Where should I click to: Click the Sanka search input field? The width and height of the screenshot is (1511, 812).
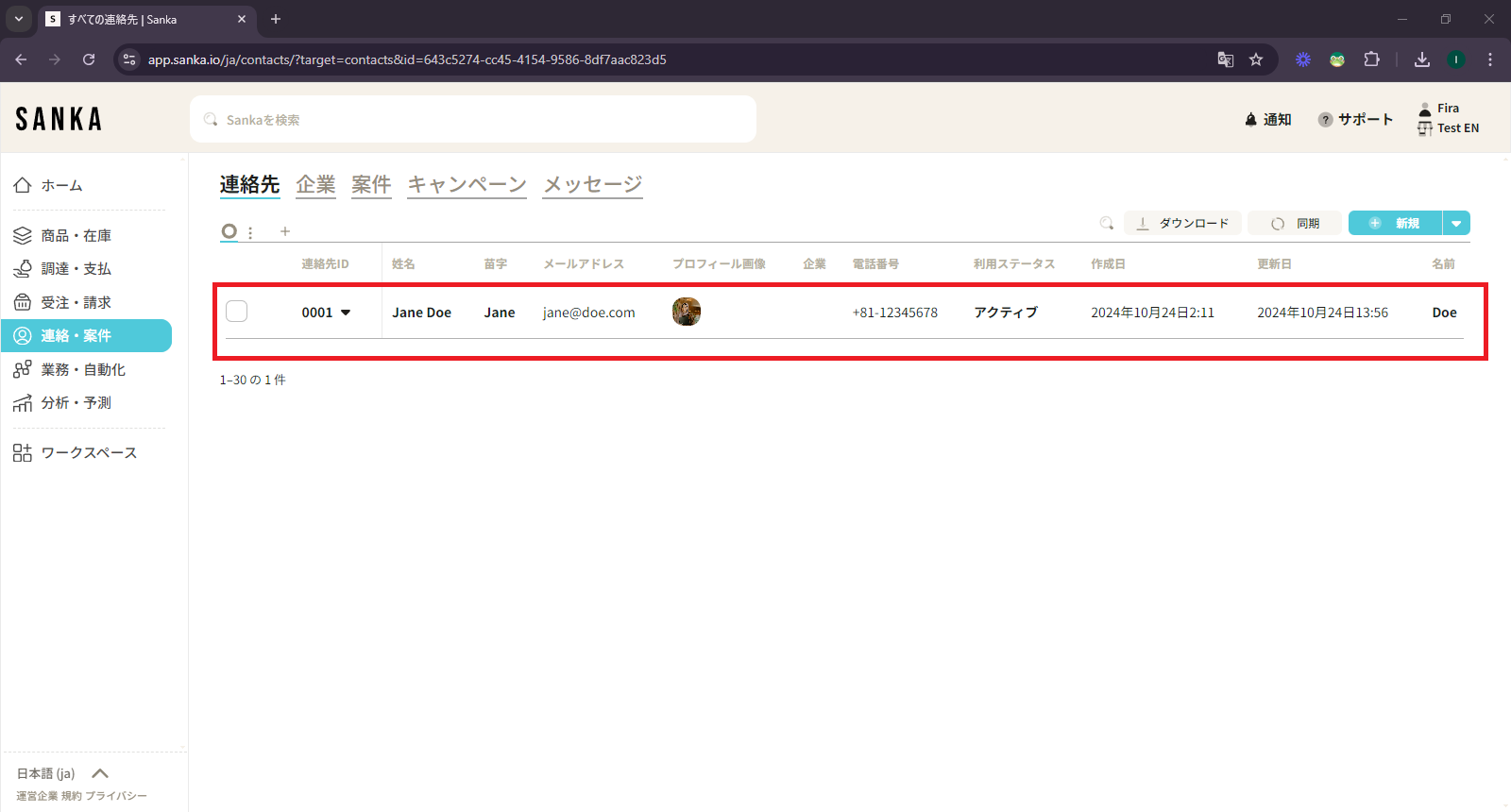[x=472, y=120]
